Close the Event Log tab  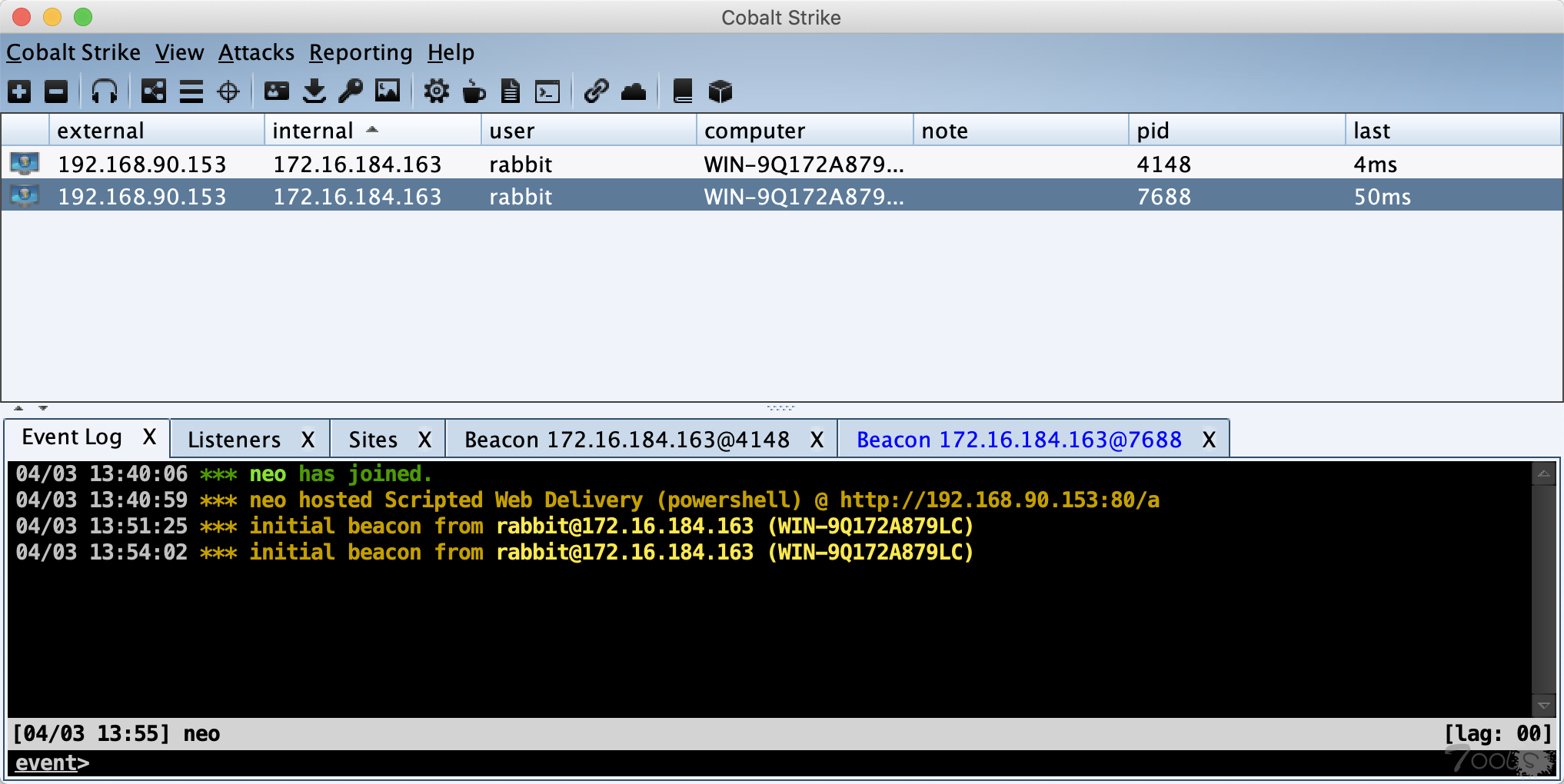pyautogui.click(x=150, y=437)
